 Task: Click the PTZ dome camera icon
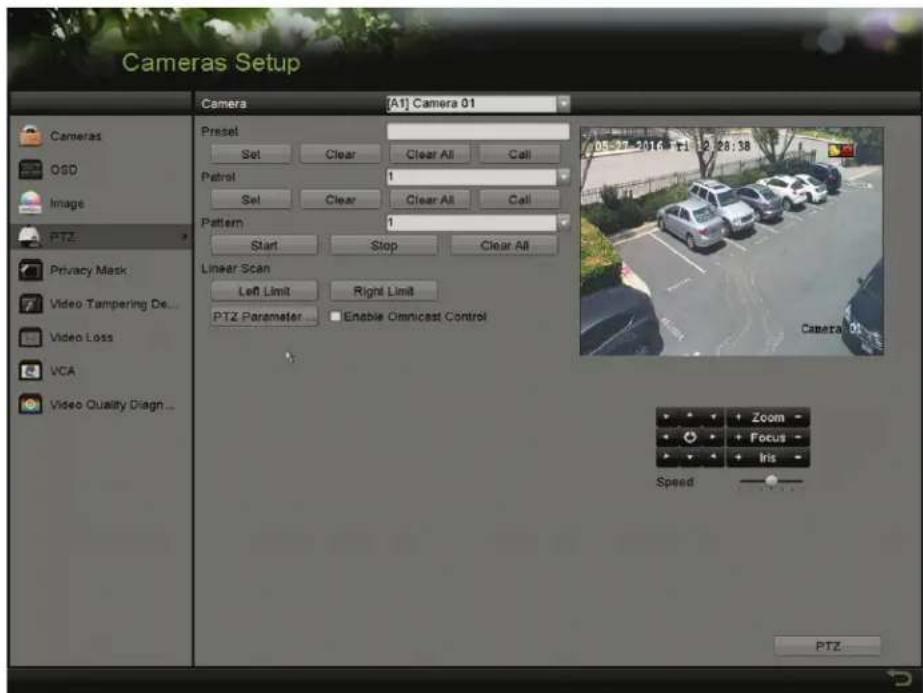[x=29, y=237]
